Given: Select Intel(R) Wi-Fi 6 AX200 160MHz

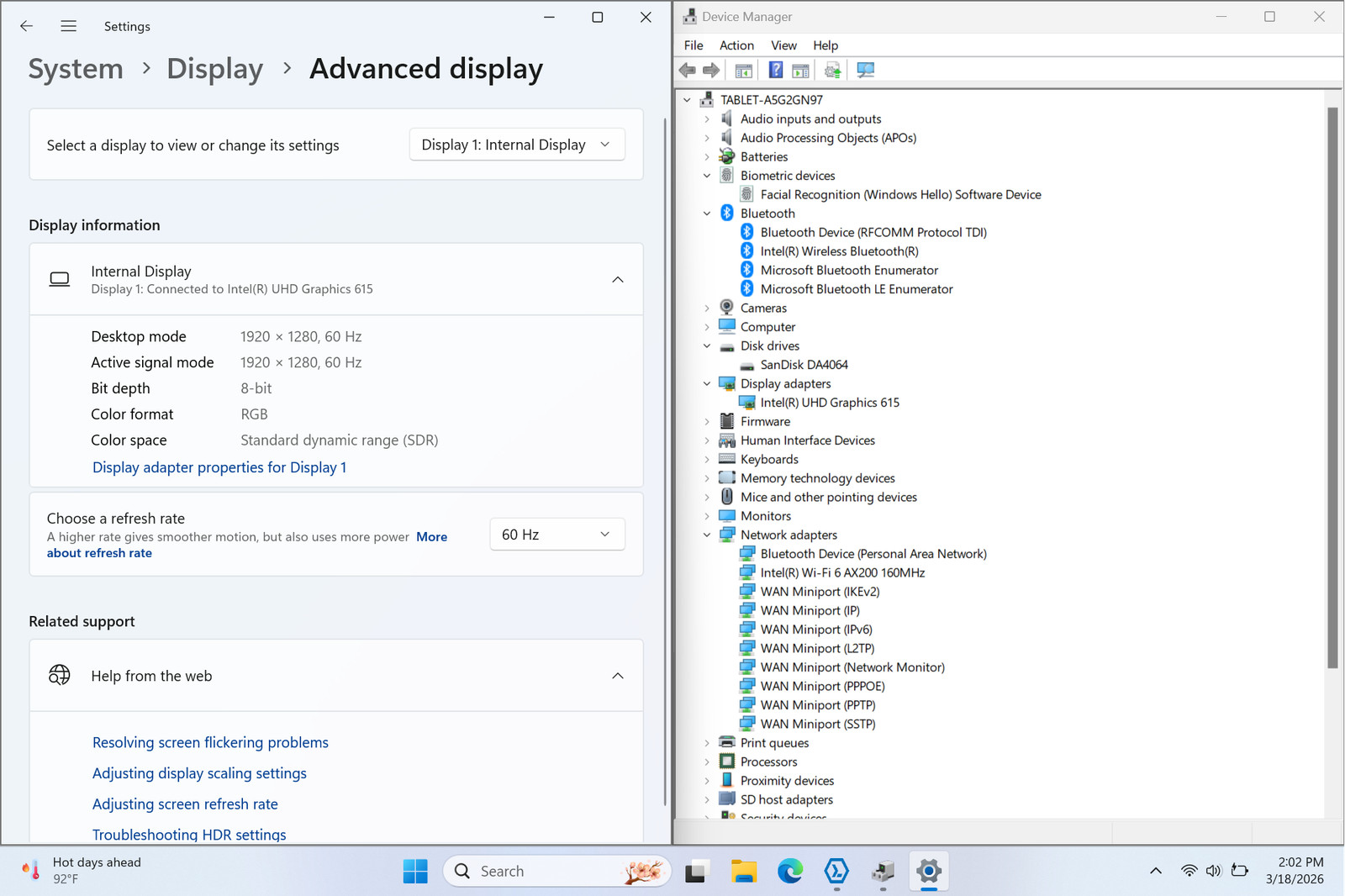Looking at the screenshot, I should [x=842, y=572].
